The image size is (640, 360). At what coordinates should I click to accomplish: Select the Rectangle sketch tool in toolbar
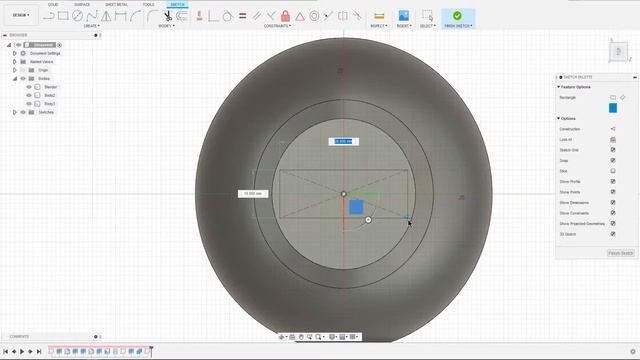click(x=63, y=16)
